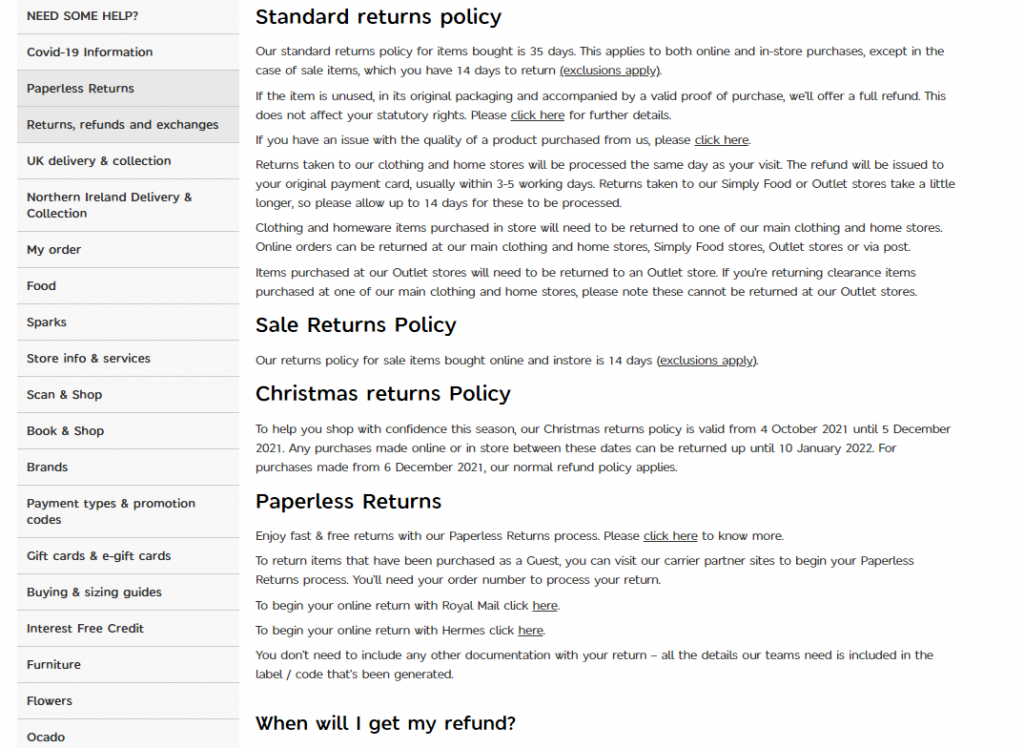Open the Returns, refunds and exchanges section
The height and width of the screenshot is (748, 1024).
click(x=120, y=124)
